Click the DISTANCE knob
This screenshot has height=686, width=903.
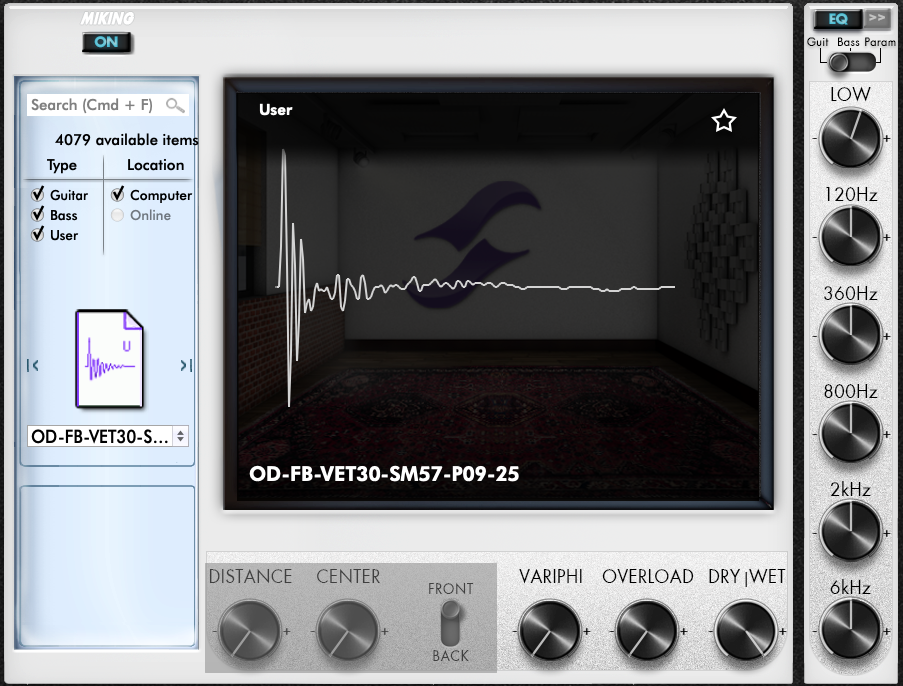(249, 631)
